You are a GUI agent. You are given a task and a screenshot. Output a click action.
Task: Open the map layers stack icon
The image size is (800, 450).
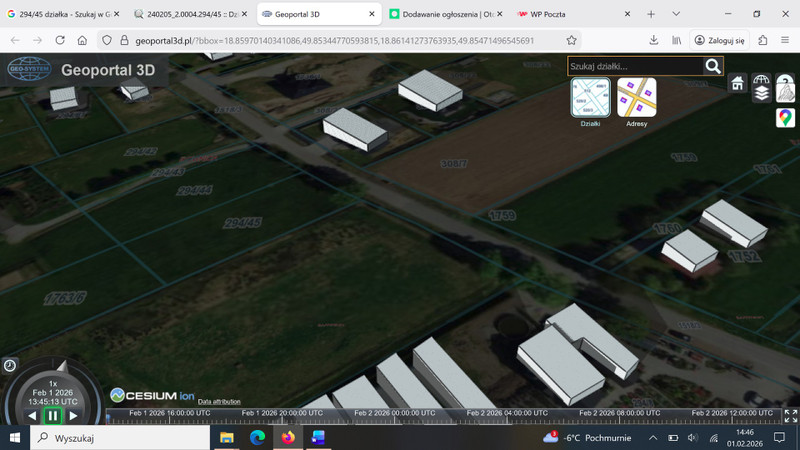point(761,93)
